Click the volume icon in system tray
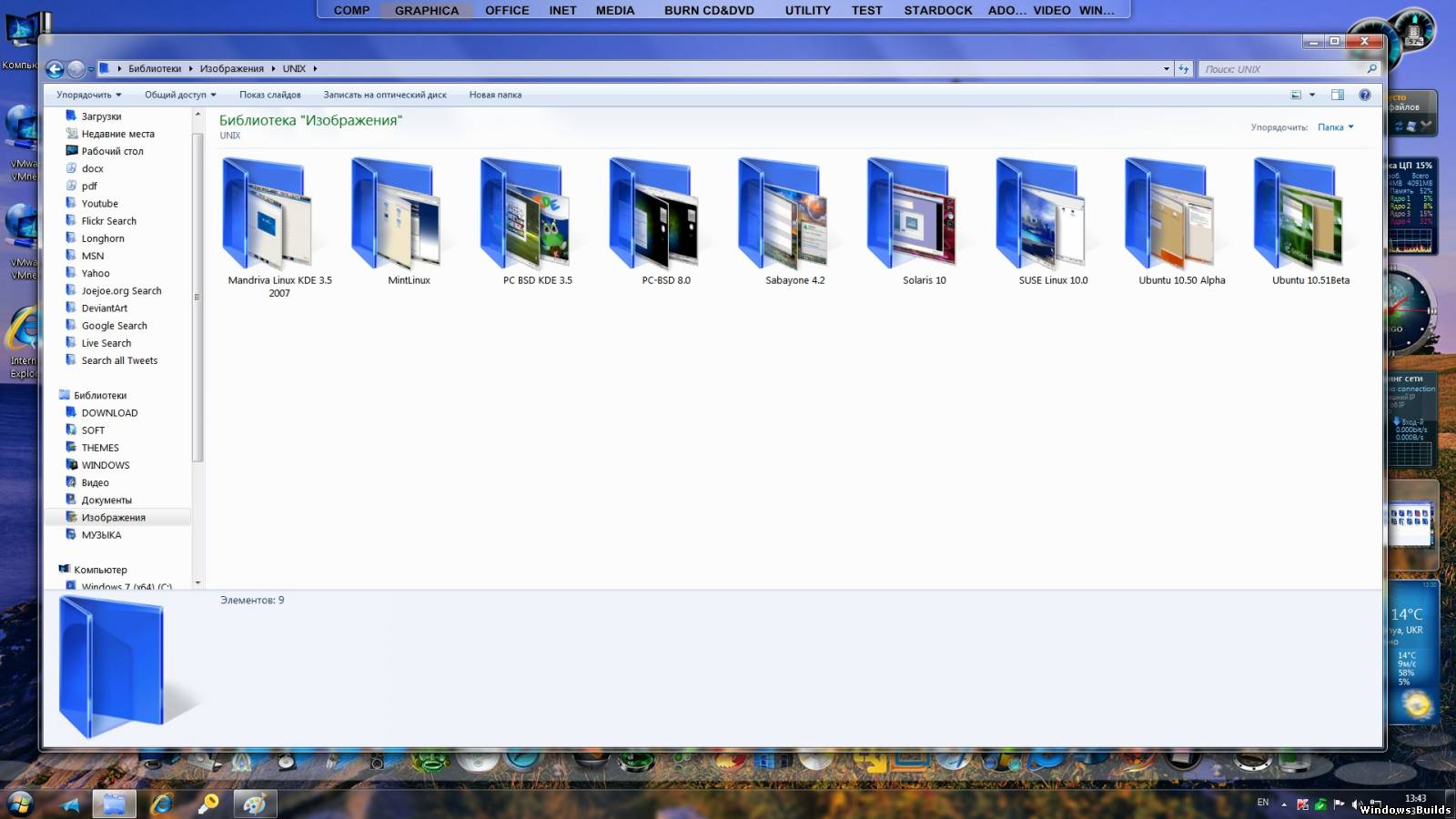The width and height of the screenshot is (1456, 819). tap(1355, 804)
